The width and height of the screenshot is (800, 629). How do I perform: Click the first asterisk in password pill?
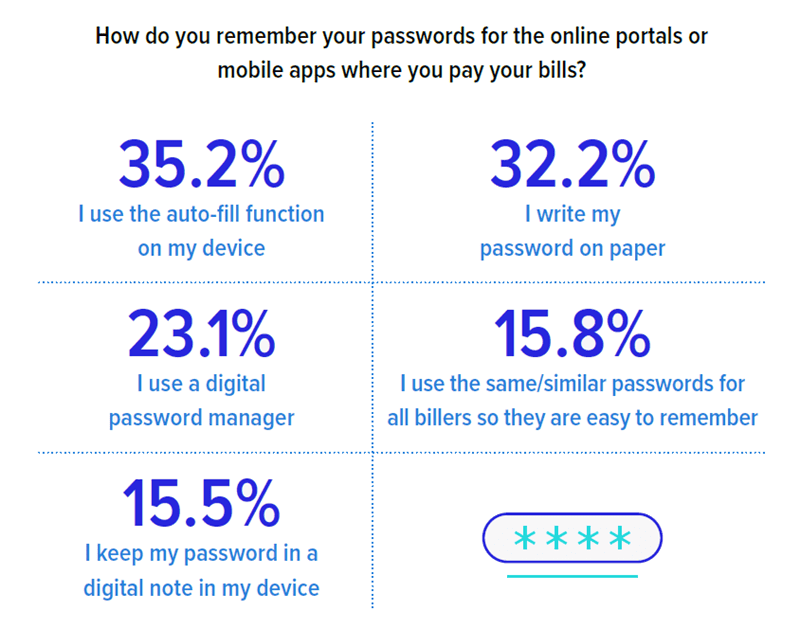[525, 538]
